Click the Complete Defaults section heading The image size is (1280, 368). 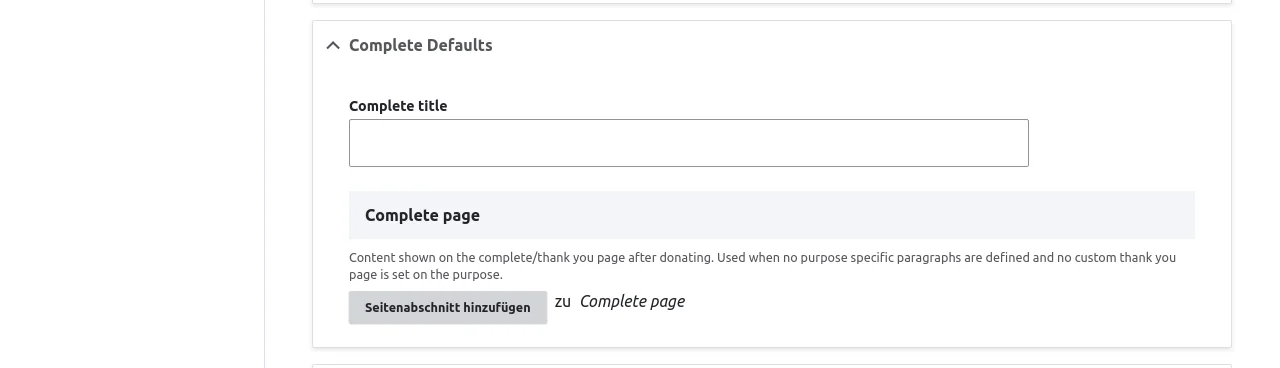point(420,45)
